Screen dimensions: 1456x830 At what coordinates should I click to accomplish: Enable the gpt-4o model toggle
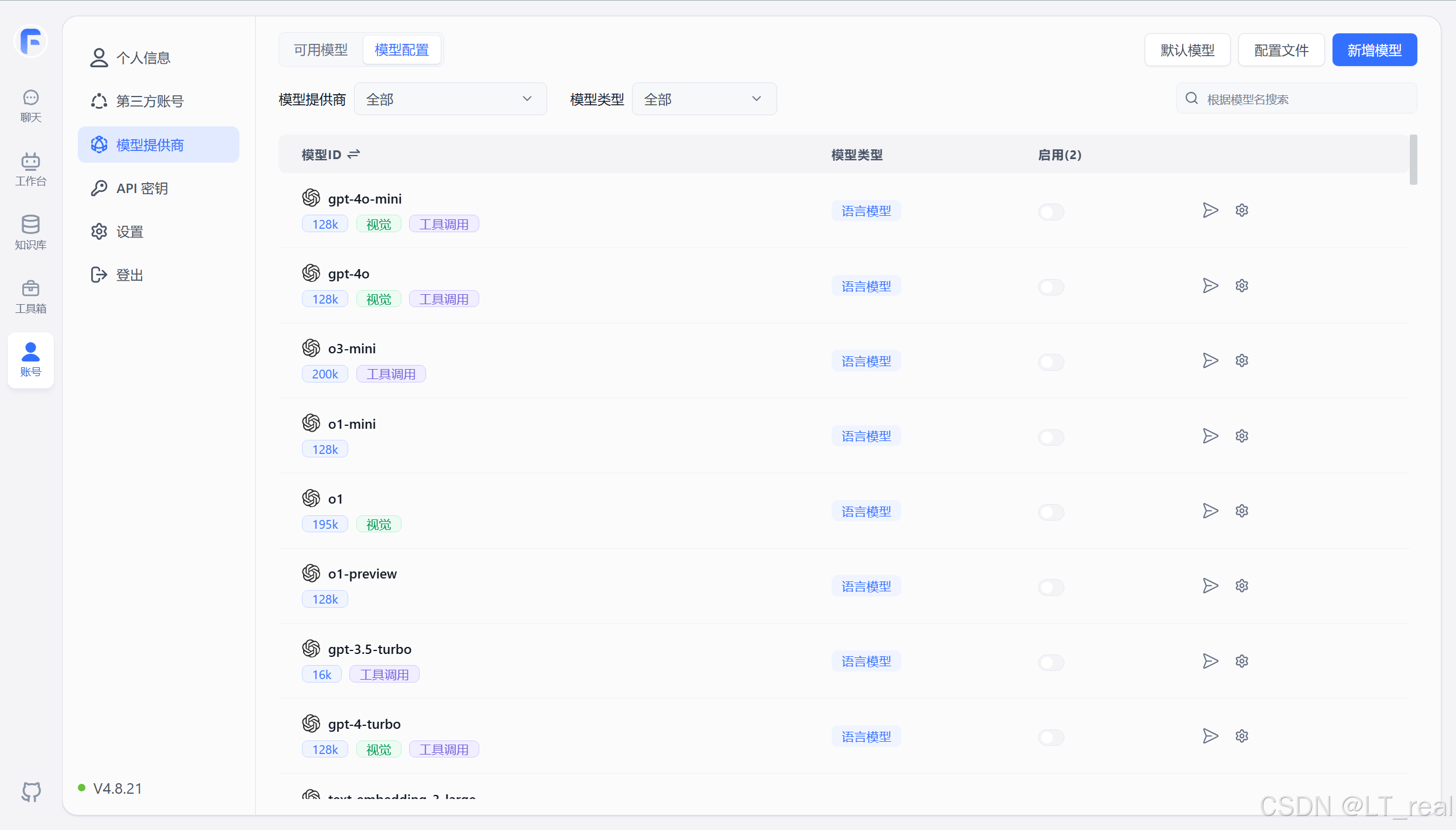(x=1051, y=287)
